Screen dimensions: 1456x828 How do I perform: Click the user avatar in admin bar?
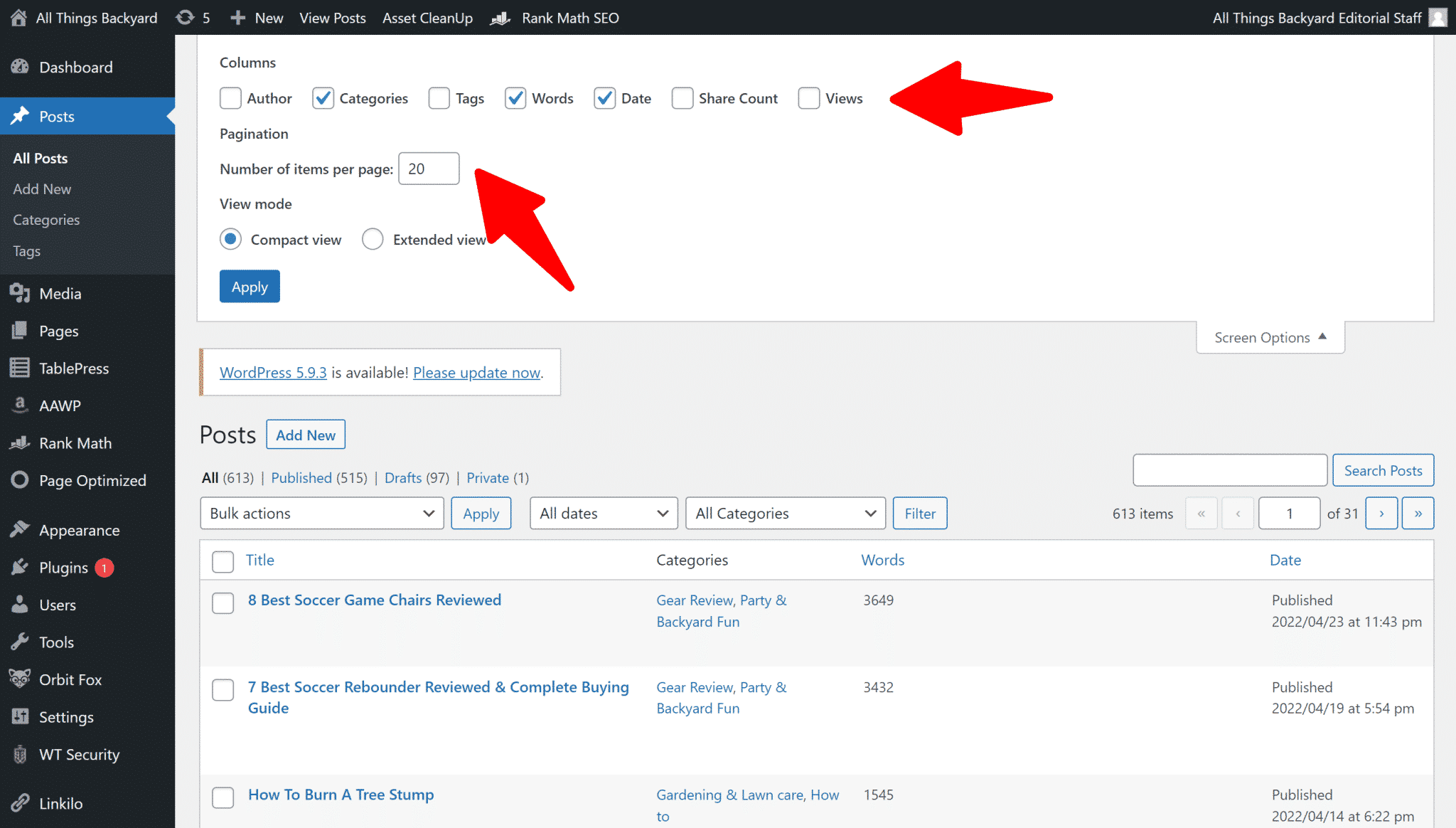tap(1438, 17)
